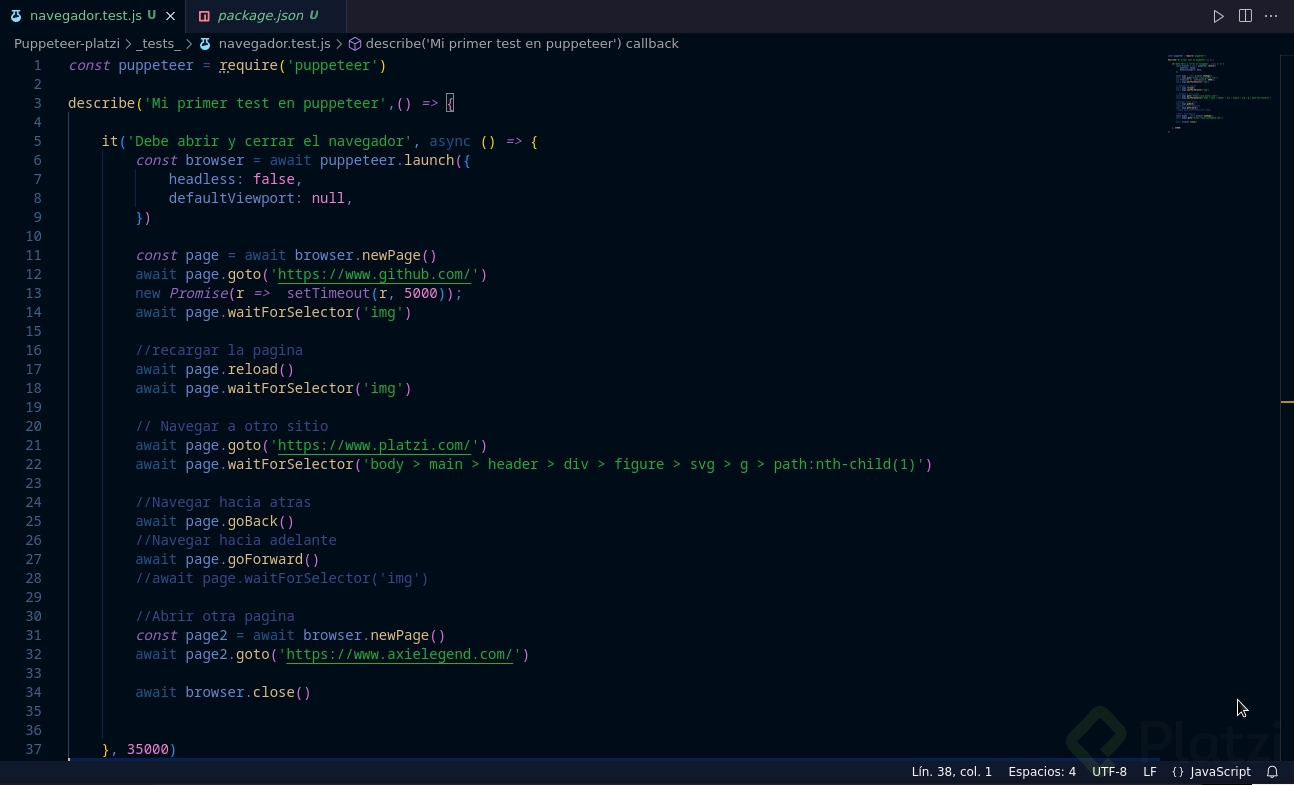1294x785 pixels.
Task: Click the 35000 timeout value
Action: pos(148,749)
